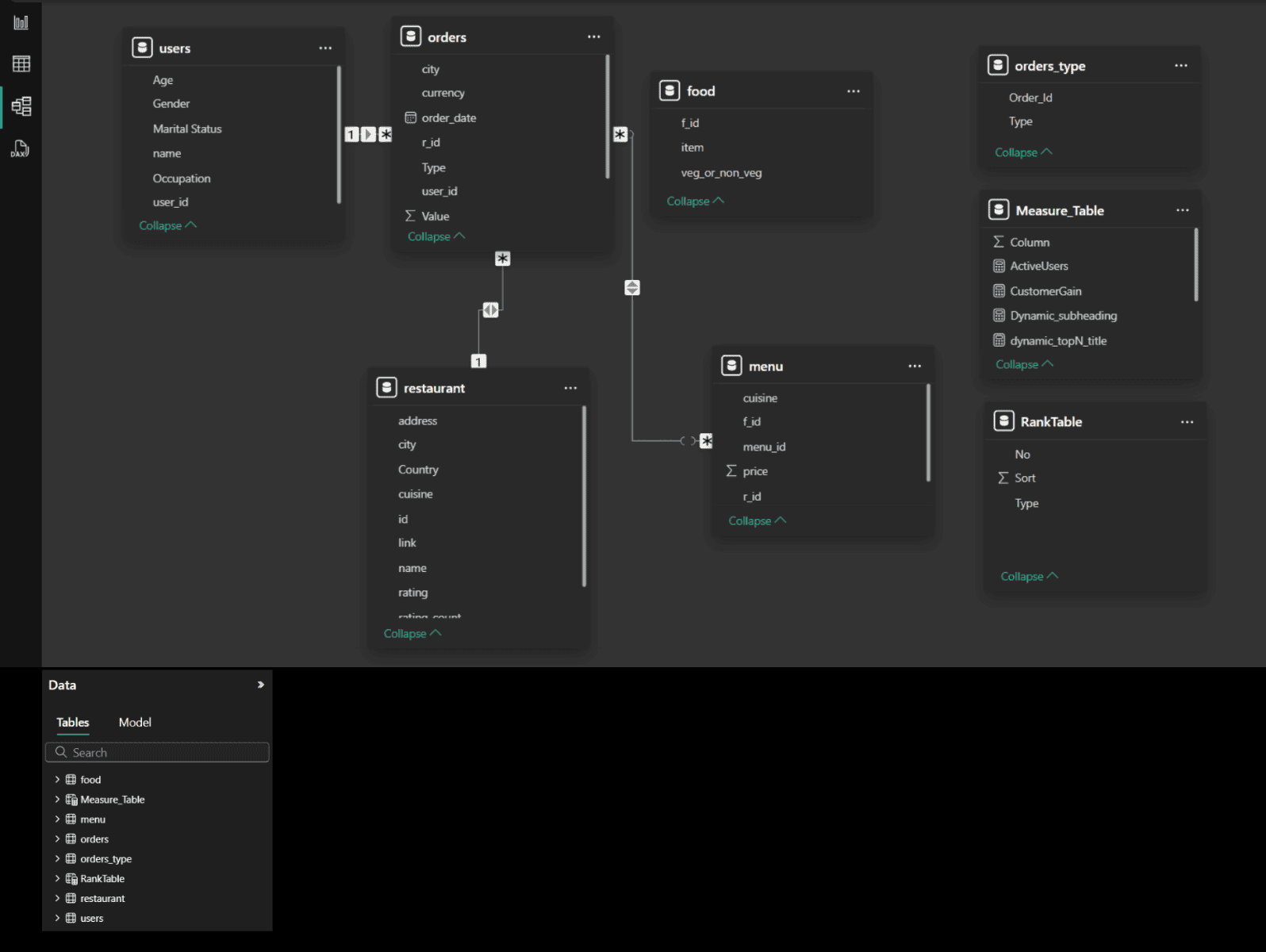Open the DAX query view icon

(20, 148)
